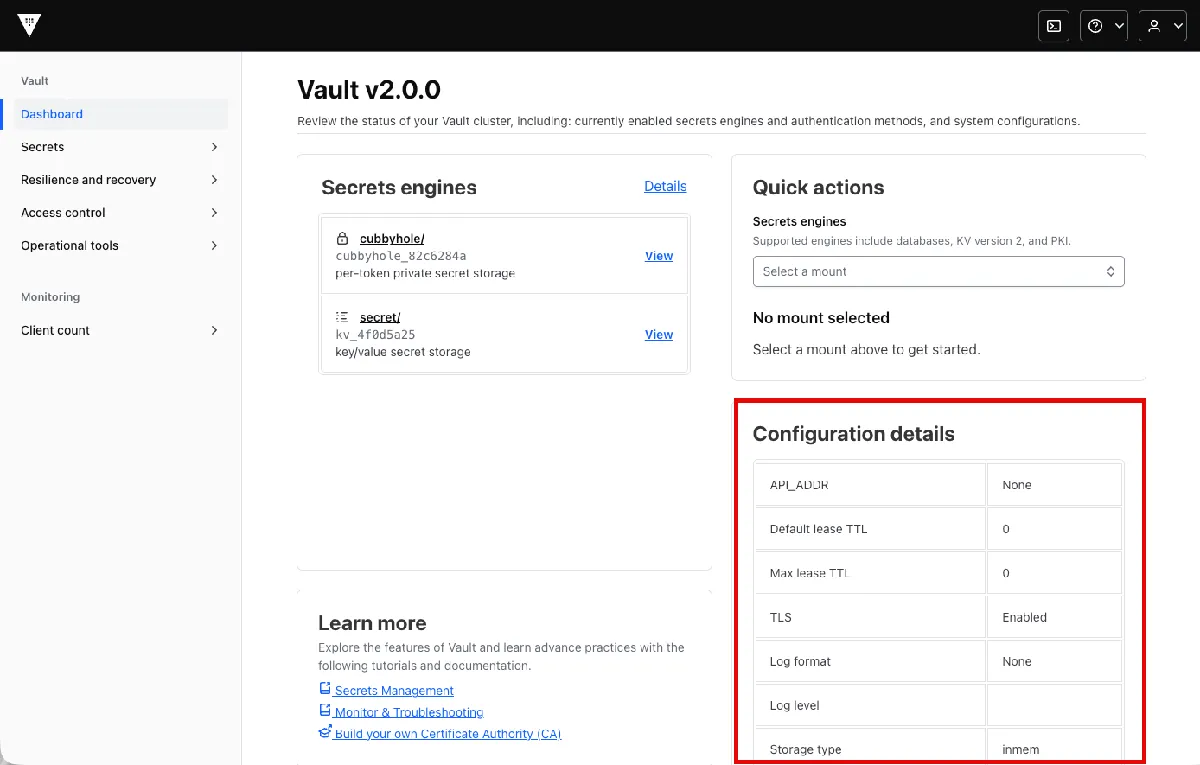Open the Secrets Management tutorial link
This screenshot has width=1200, height=765.
point(394,690)
